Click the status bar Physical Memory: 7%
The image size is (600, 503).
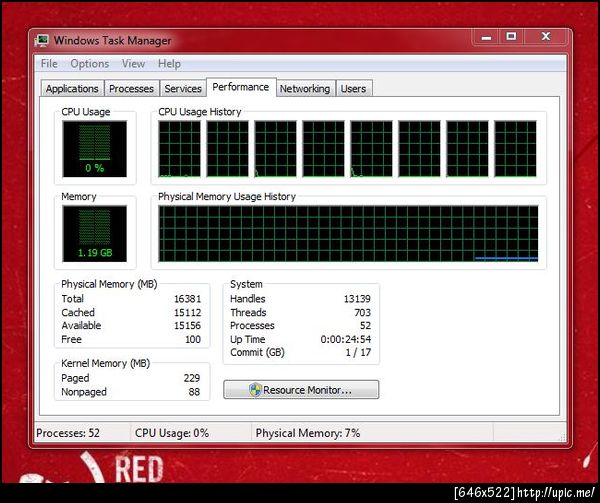308,433
